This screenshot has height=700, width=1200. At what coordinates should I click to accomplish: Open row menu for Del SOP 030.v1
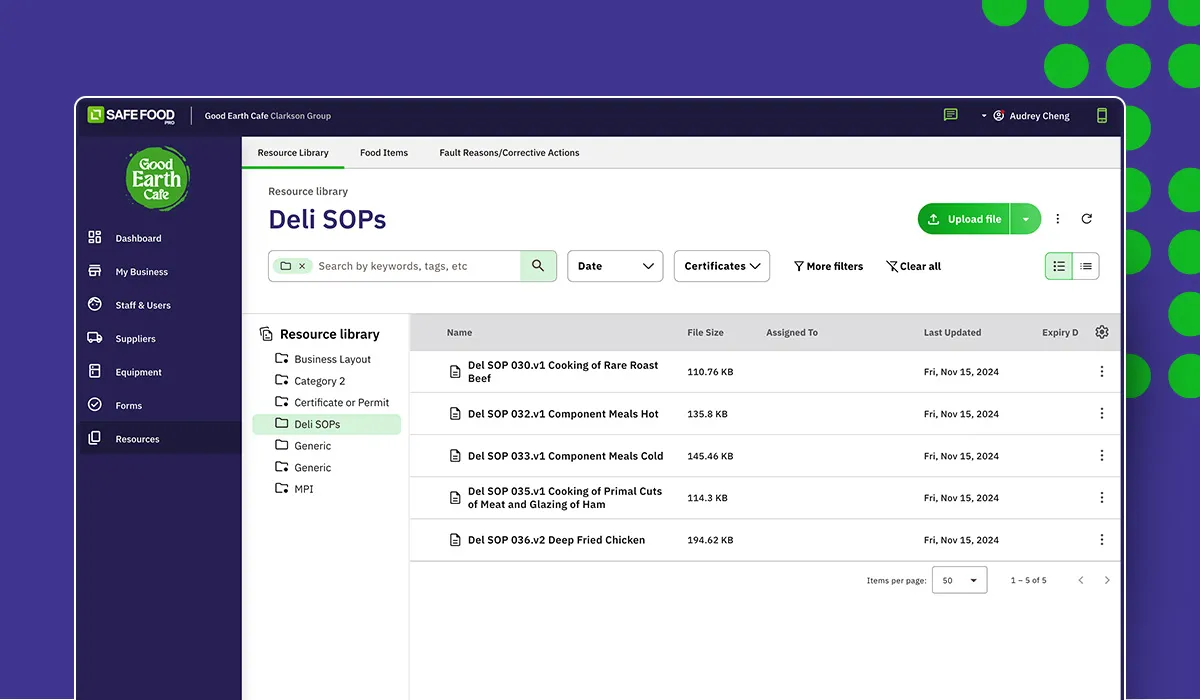pos(1102,372)
